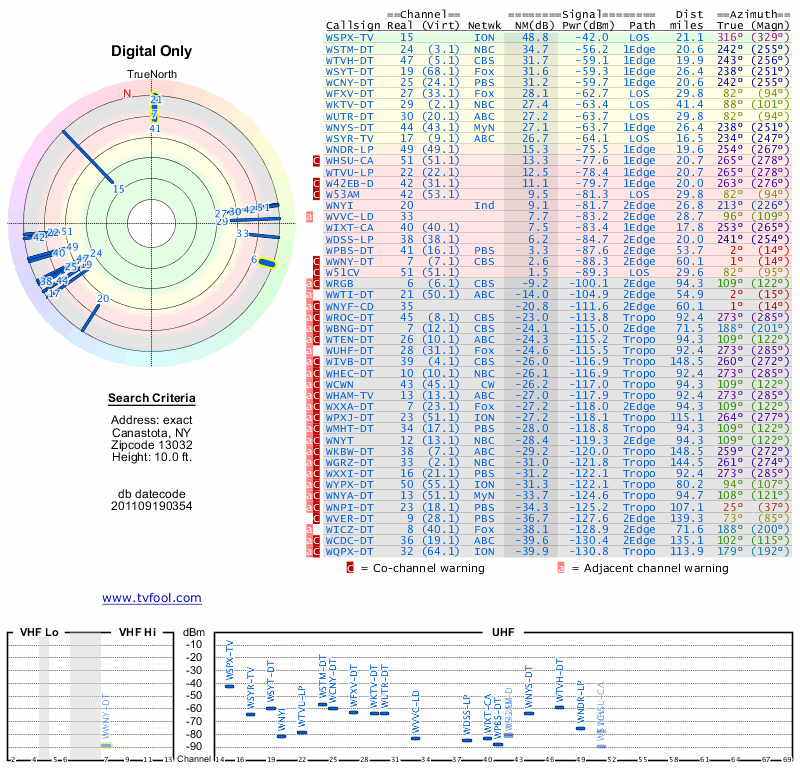Click the WIVB-DT callsign in the table

coord(349,362)
